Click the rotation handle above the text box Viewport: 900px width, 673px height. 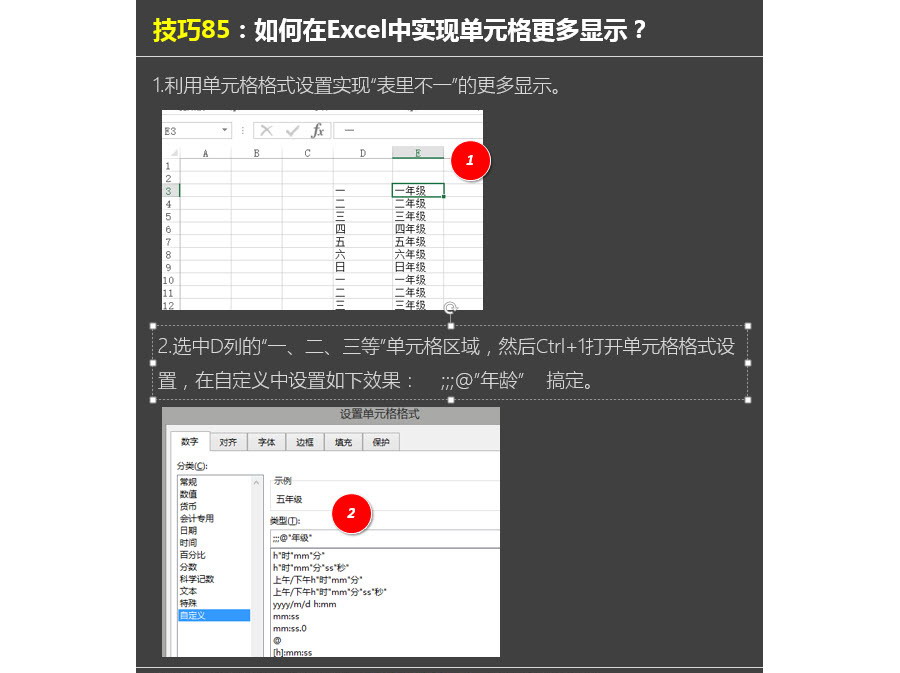[x=451, y=308]
